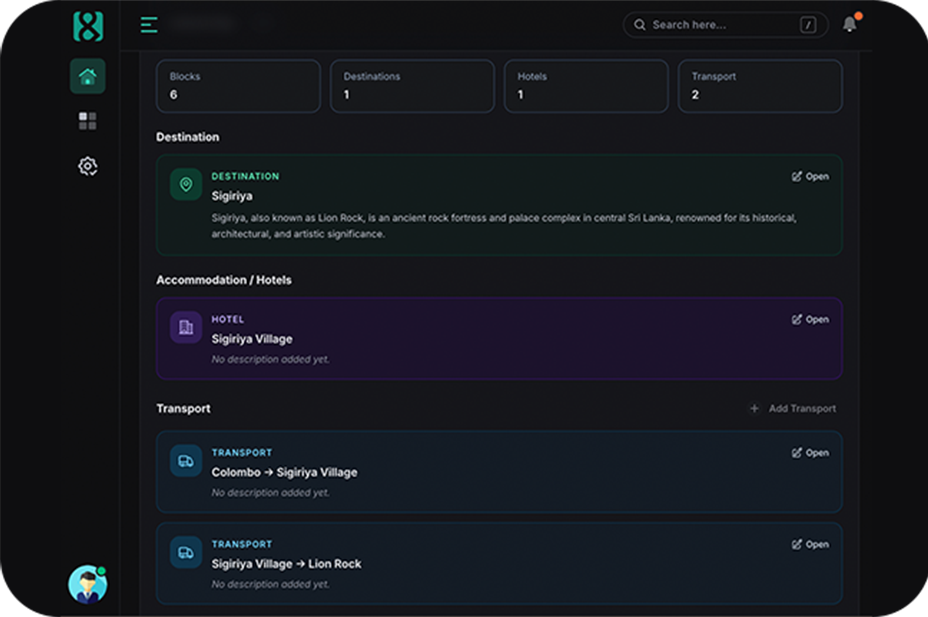Click the Sigiriya destination title
The width and height of the screenshot is (928, 617).
click(232, 196)
